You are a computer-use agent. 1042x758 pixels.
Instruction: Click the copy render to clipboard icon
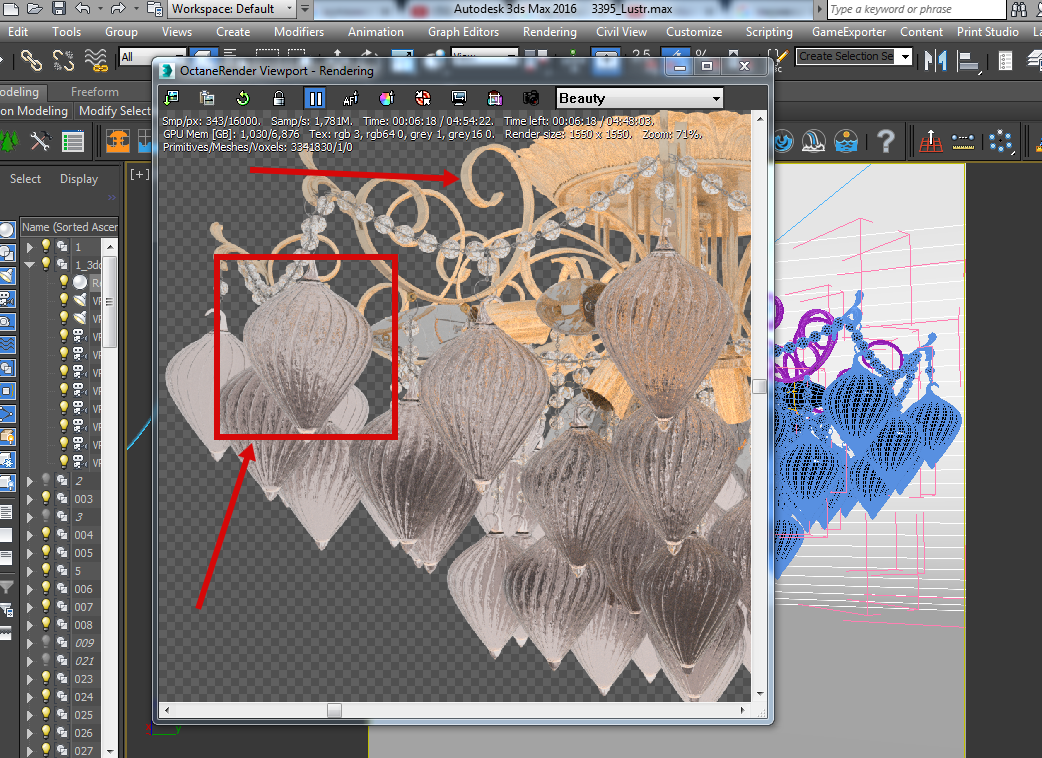coord(207,99)
